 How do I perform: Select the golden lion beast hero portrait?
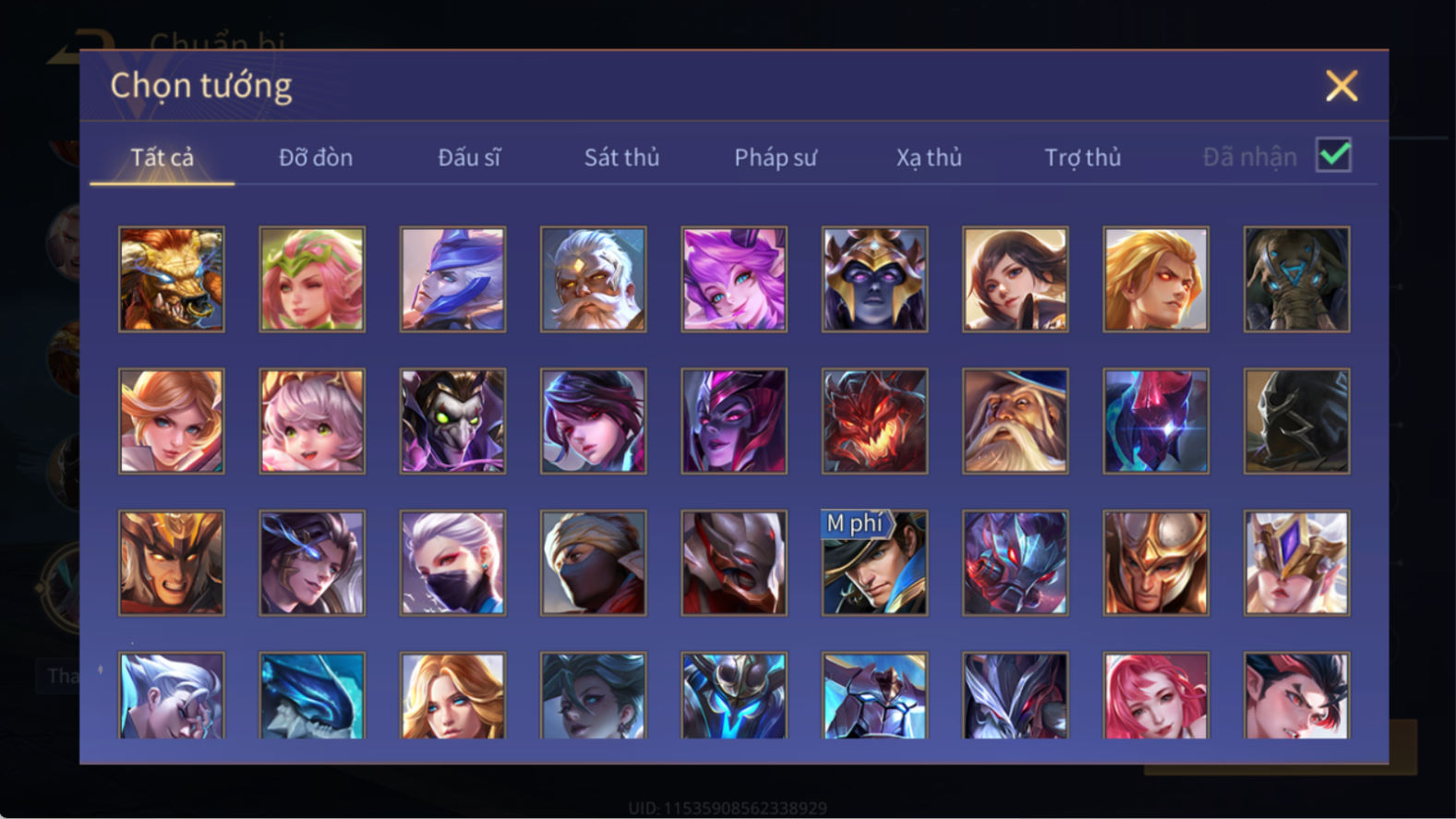pyautogui.click(x=172, y=279)
